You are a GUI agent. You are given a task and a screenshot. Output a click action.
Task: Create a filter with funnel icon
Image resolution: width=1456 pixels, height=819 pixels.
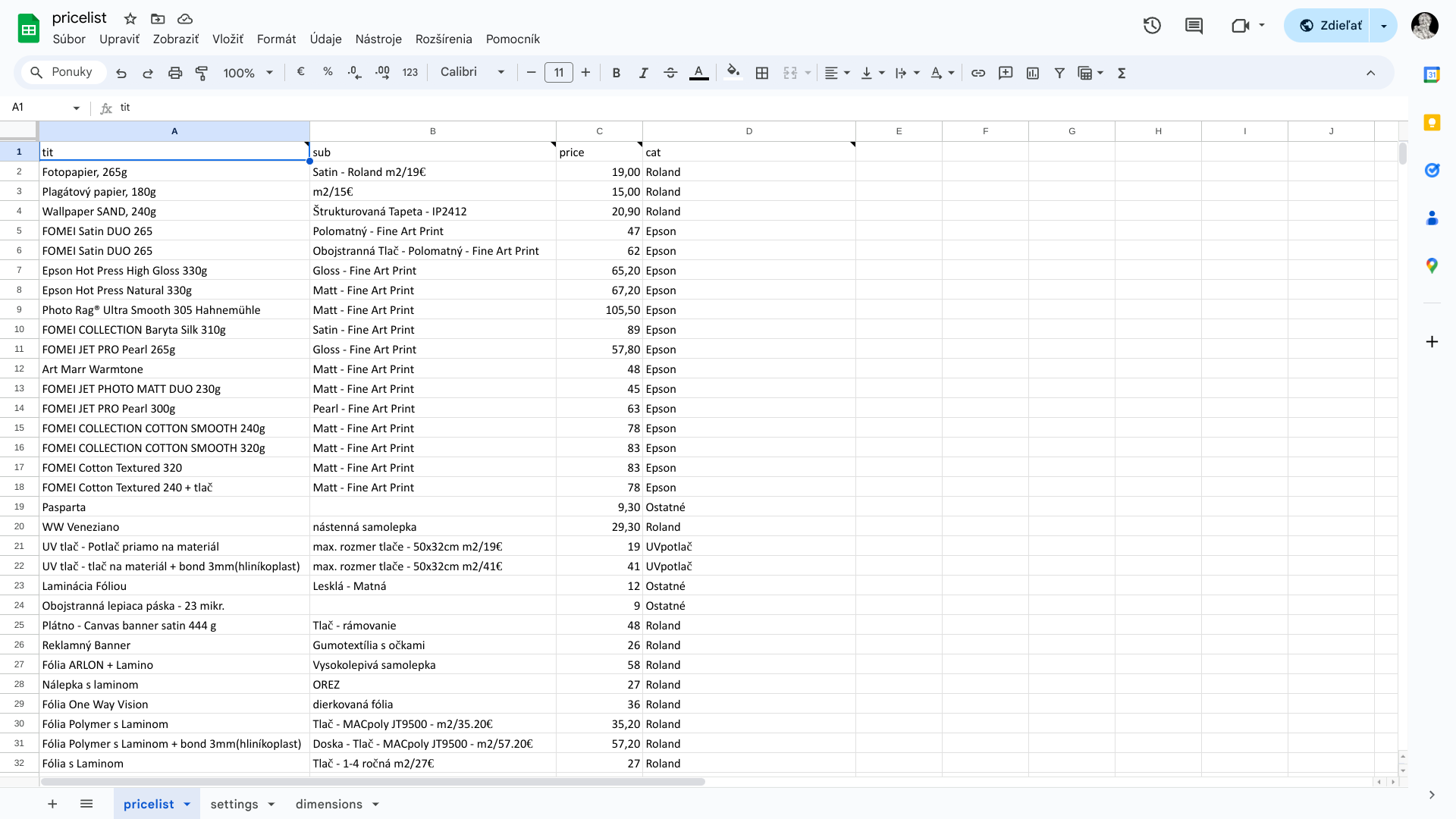point(1059,73)
